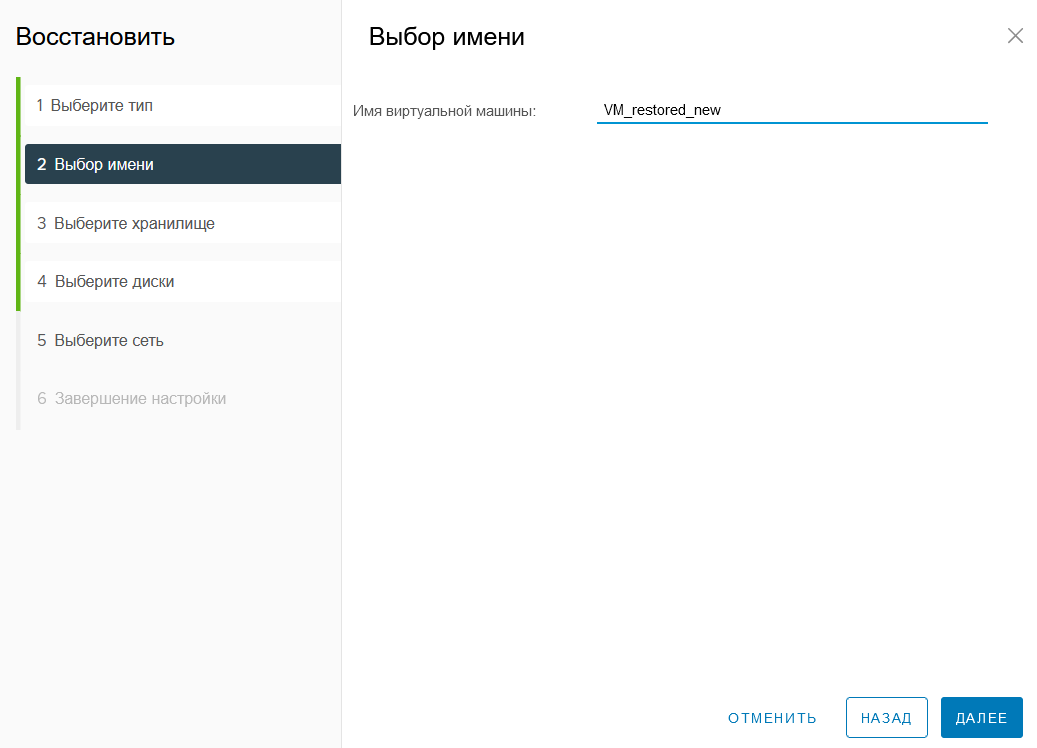The width and height of the screenshot is (1037, 748).
Task: Open step 3 Выберите хранилище
Action: pos(183,223)
